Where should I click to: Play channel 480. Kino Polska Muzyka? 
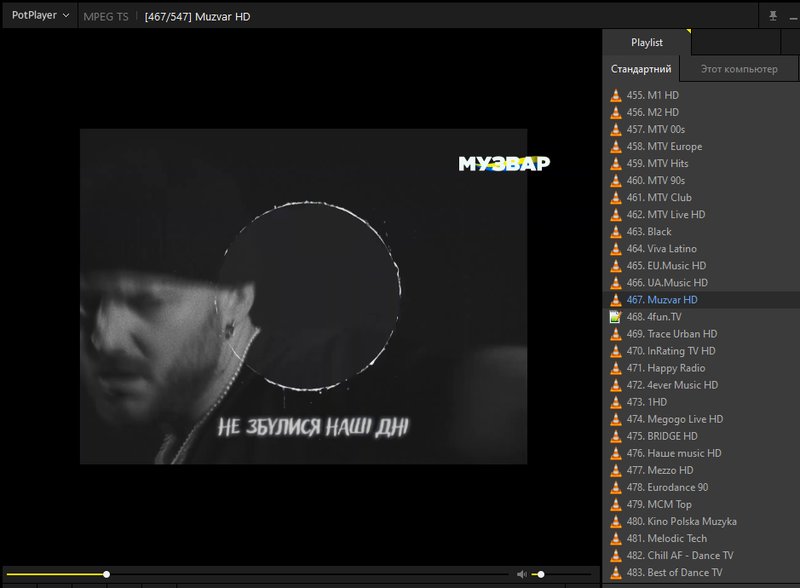tap(701, 522)
